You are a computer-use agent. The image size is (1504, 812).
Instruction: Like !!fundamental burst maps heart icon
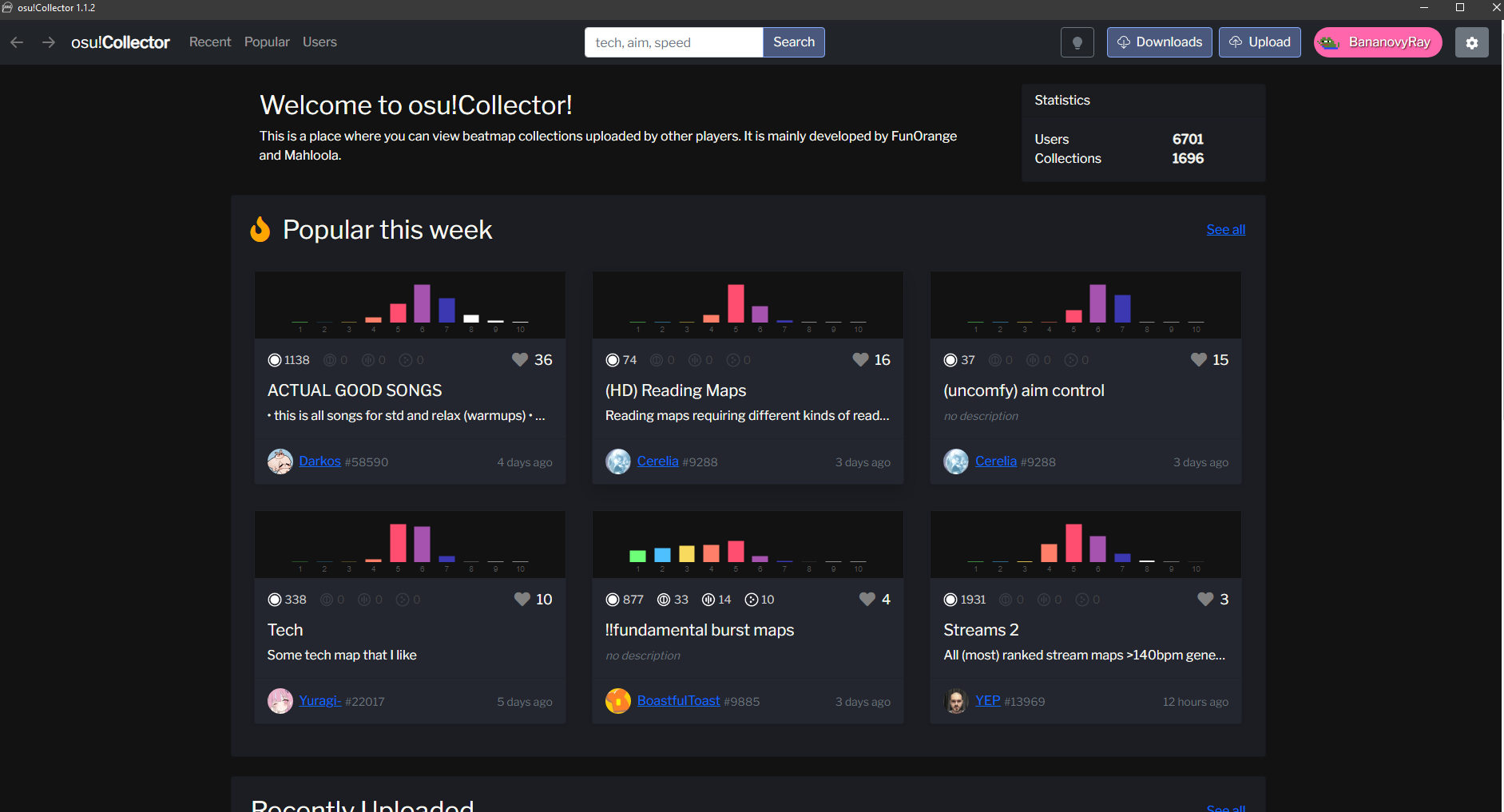(867, 600)
